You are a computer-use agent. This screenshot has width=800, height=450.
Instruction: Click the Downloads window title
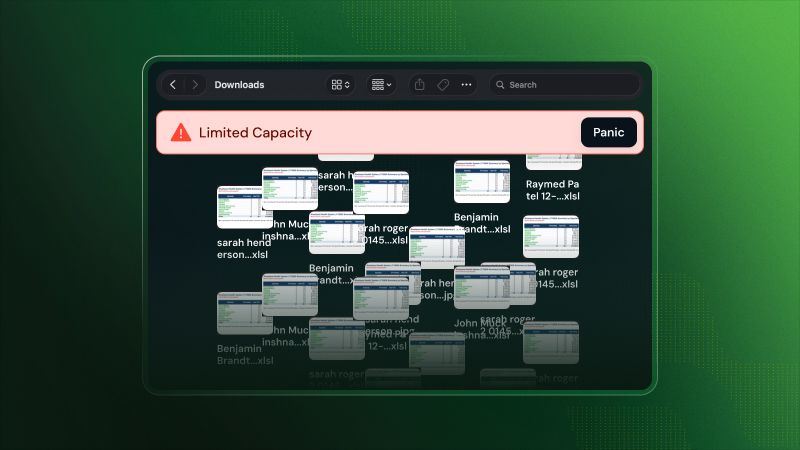(239, 85)
